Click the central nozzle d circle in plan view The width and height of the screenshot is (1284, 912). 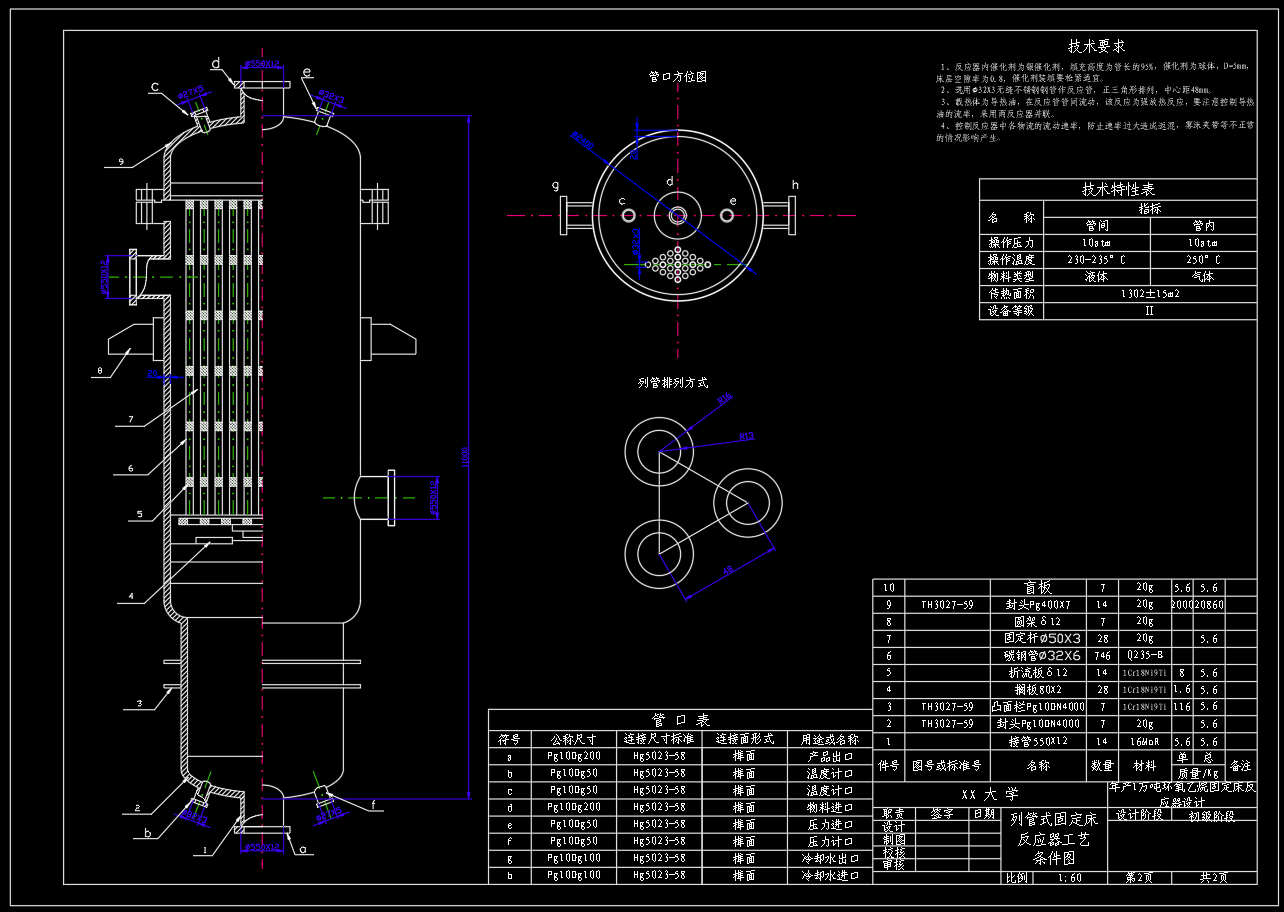coord(678,215)
